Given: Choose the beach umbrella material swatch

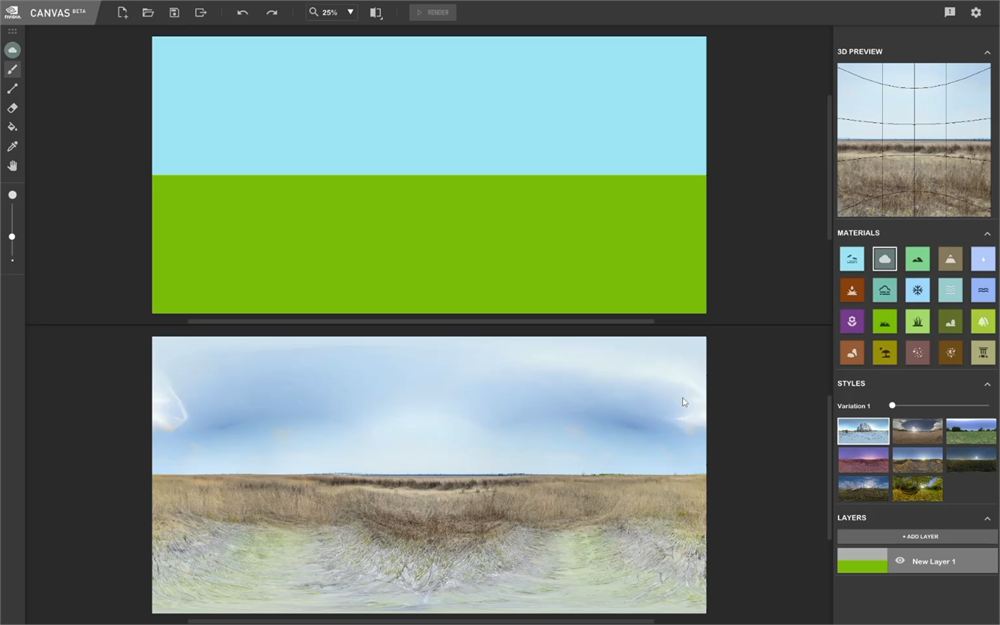Looking at the screenshot, I should [885, 353].
